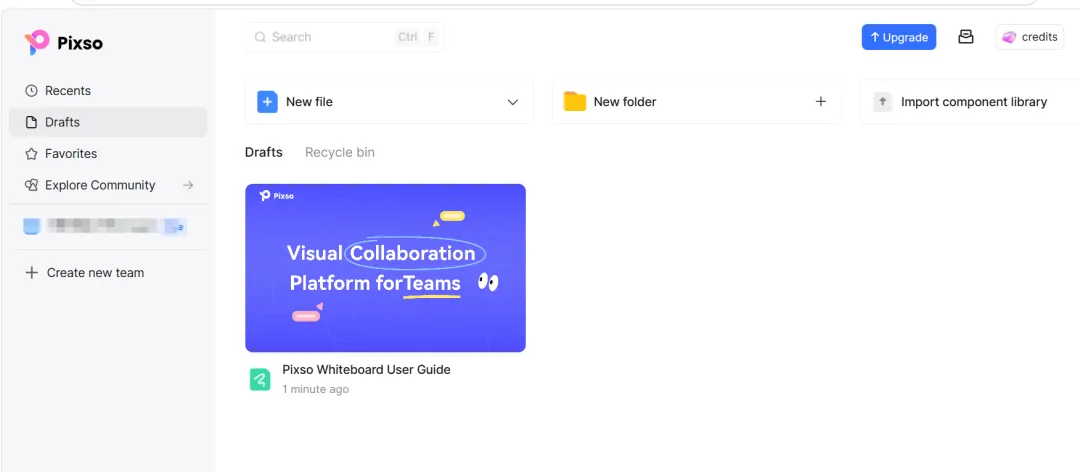
Task: Click the blue New file plus icon
Action: [x=267, y=102]
